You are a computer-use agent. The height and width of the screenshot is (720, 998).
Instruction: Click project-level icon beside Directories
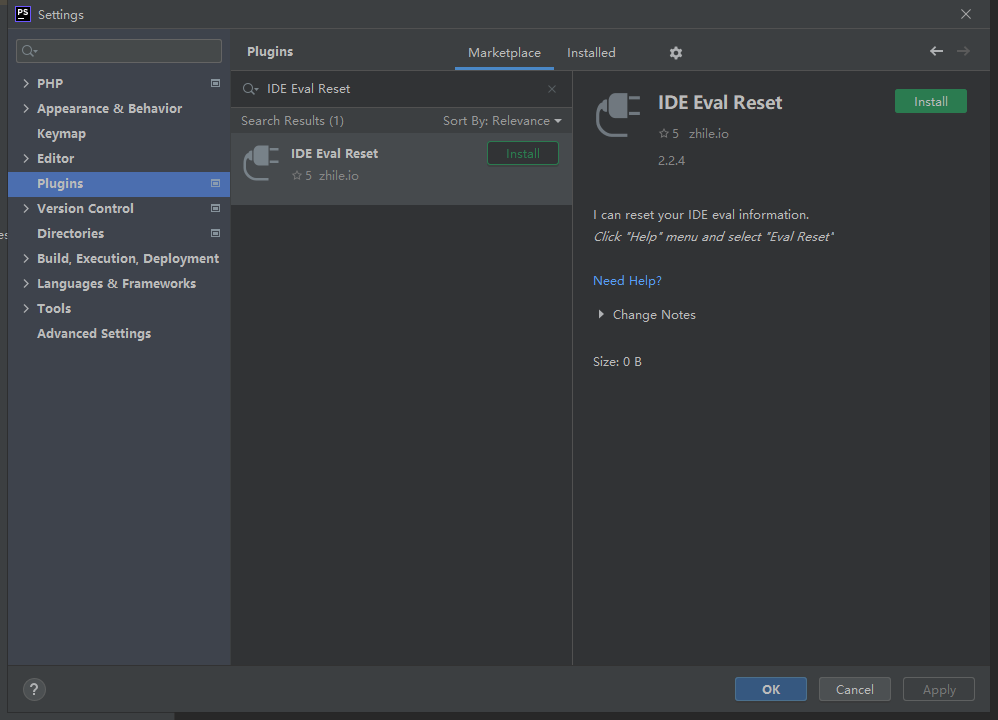[x=215, y=233]
